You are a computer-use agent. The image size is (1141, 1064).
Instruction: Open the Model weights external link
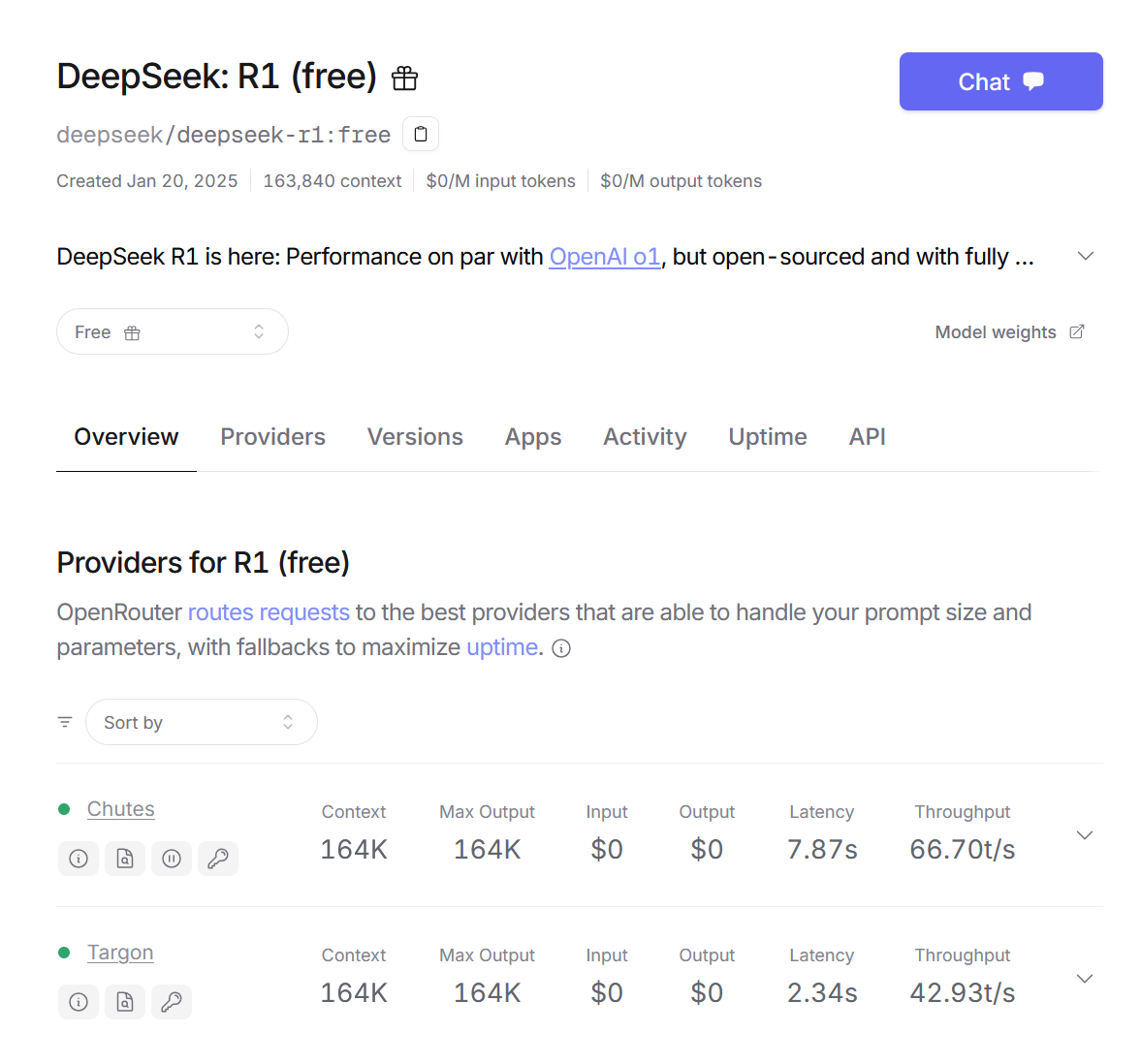pos(1009,331)
